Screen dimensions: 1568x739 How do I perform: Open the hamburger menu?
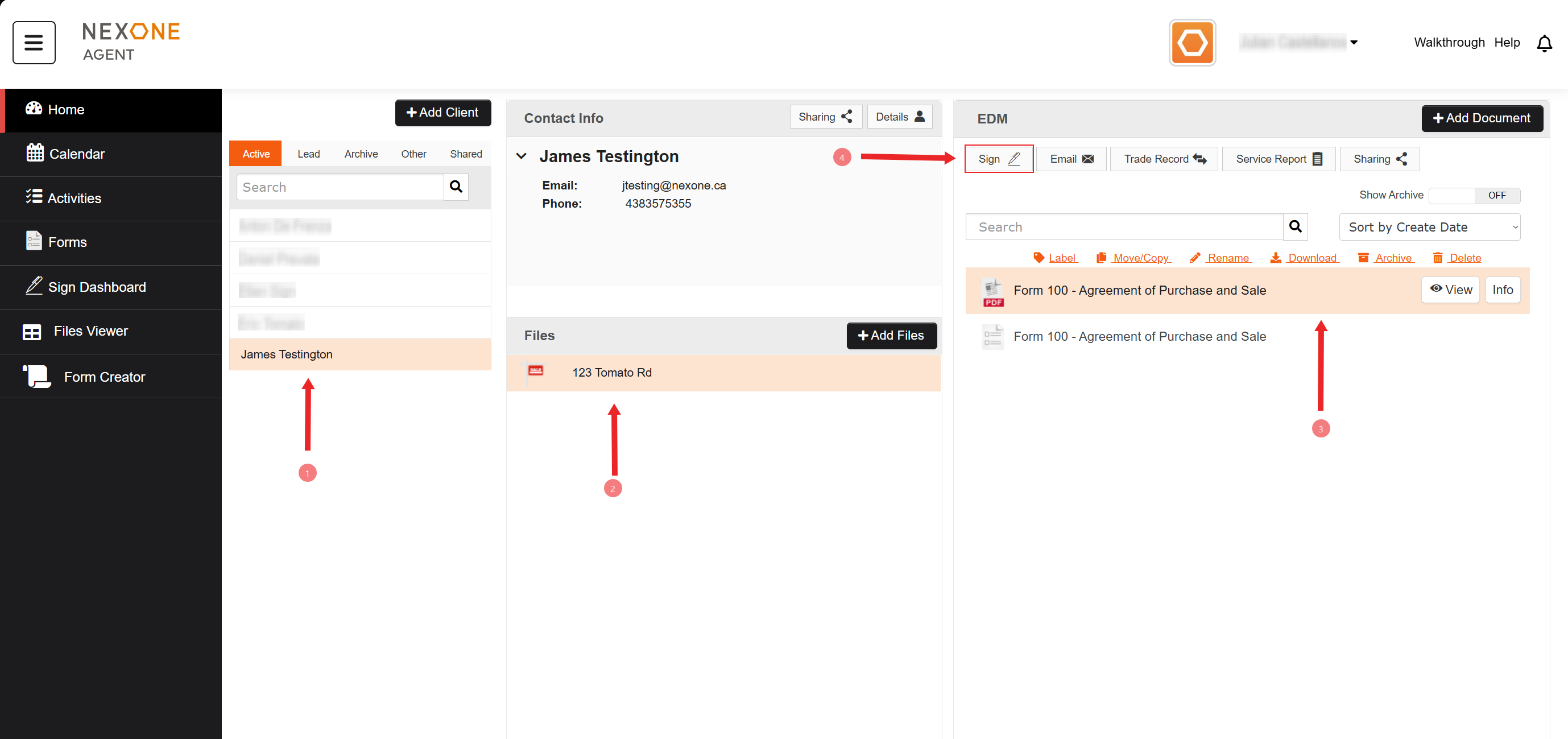(34, 43)
